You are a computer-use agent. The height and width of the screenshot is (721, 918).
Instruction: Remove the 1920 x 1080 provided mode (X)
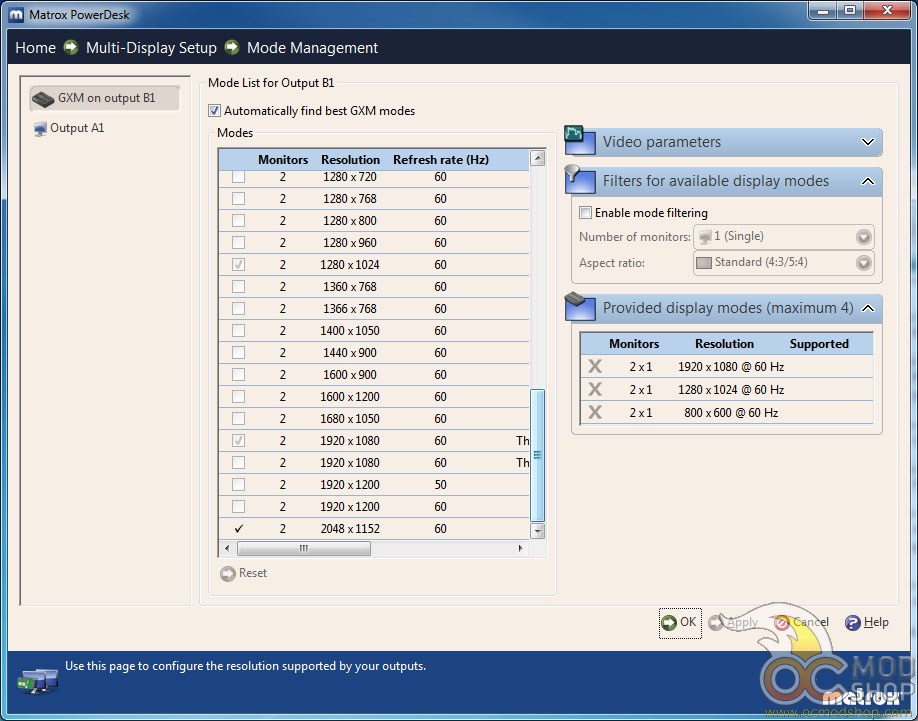tap(595, 366)
